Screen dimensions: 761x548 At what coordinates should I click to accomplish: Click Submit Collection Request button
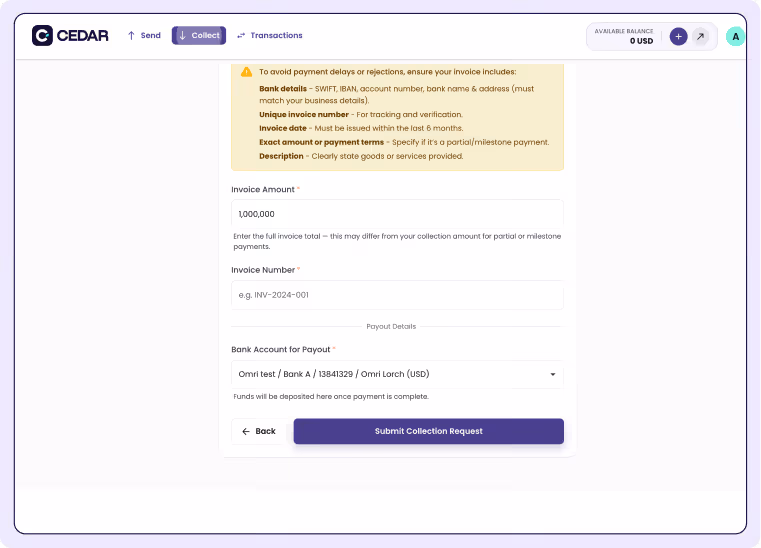coord(429,431)
